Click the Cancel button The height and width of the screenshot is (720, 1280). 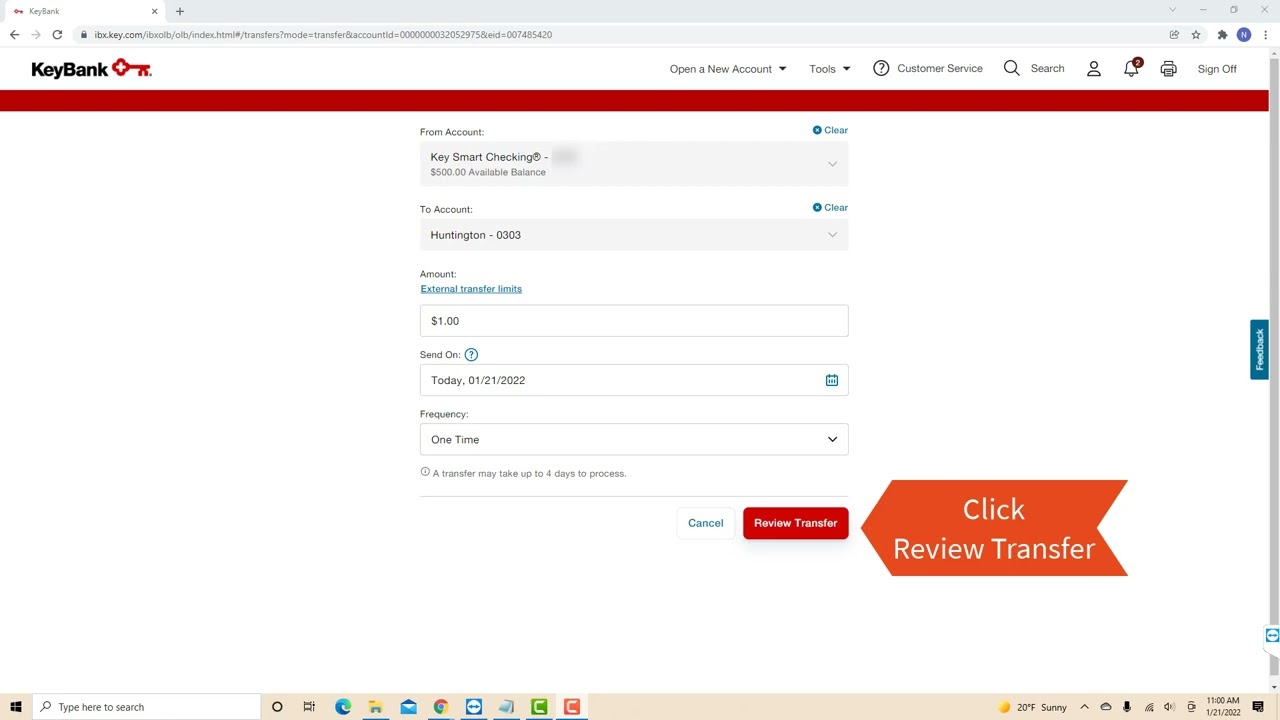pos(705,523)
